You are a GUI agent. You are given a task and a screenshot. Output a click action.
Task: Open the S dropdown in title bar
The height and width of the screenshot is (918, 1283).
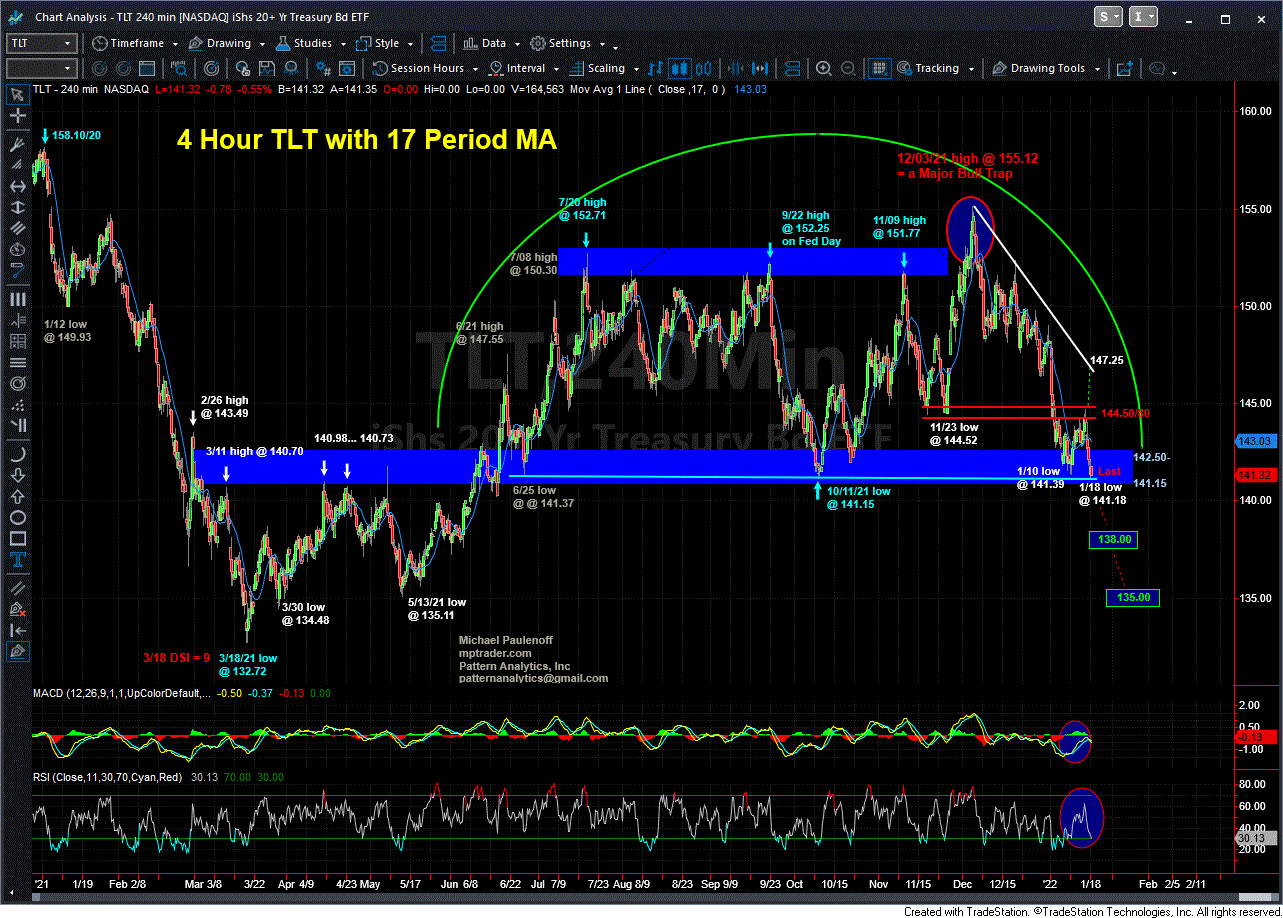pos(1109,17)
